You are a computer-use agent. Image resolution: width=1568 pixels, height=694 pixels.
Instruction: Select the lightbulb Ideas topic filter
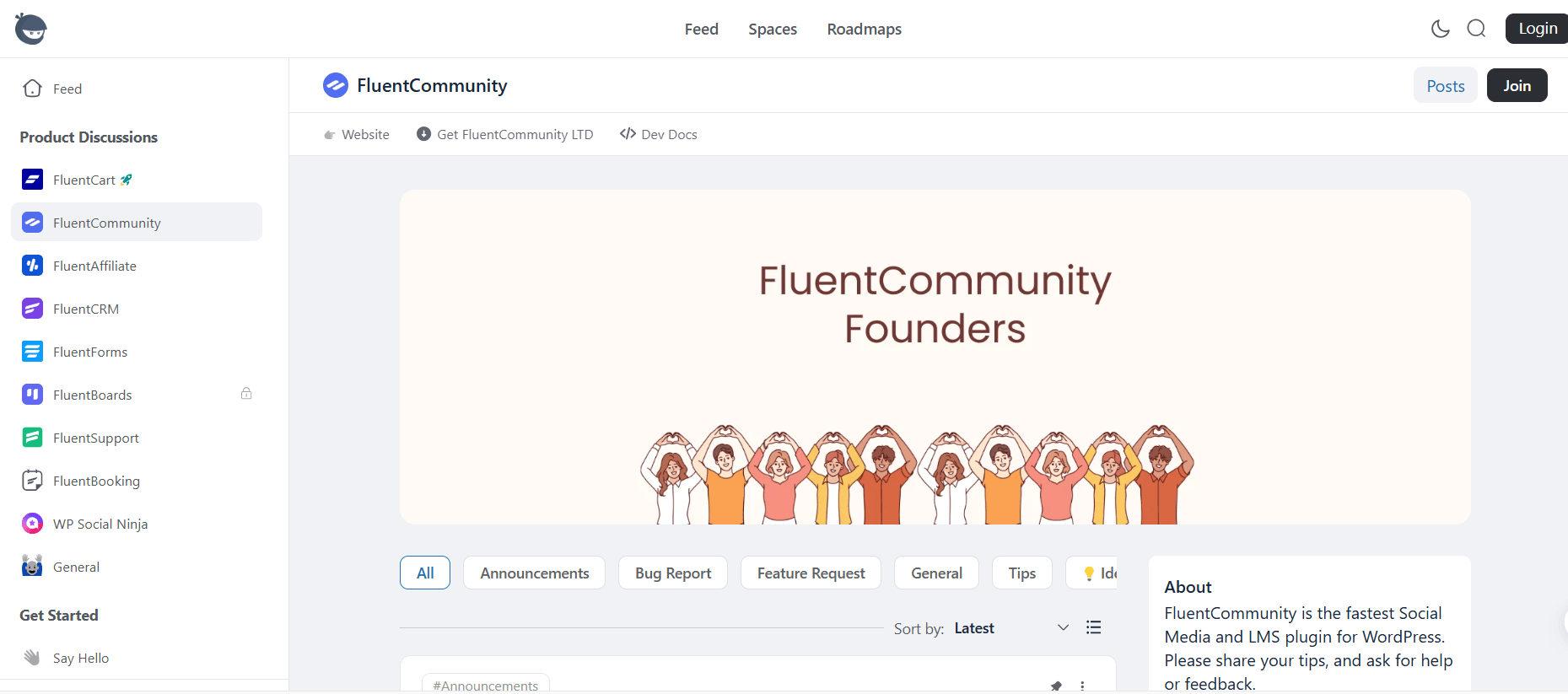pos(1091,573)
